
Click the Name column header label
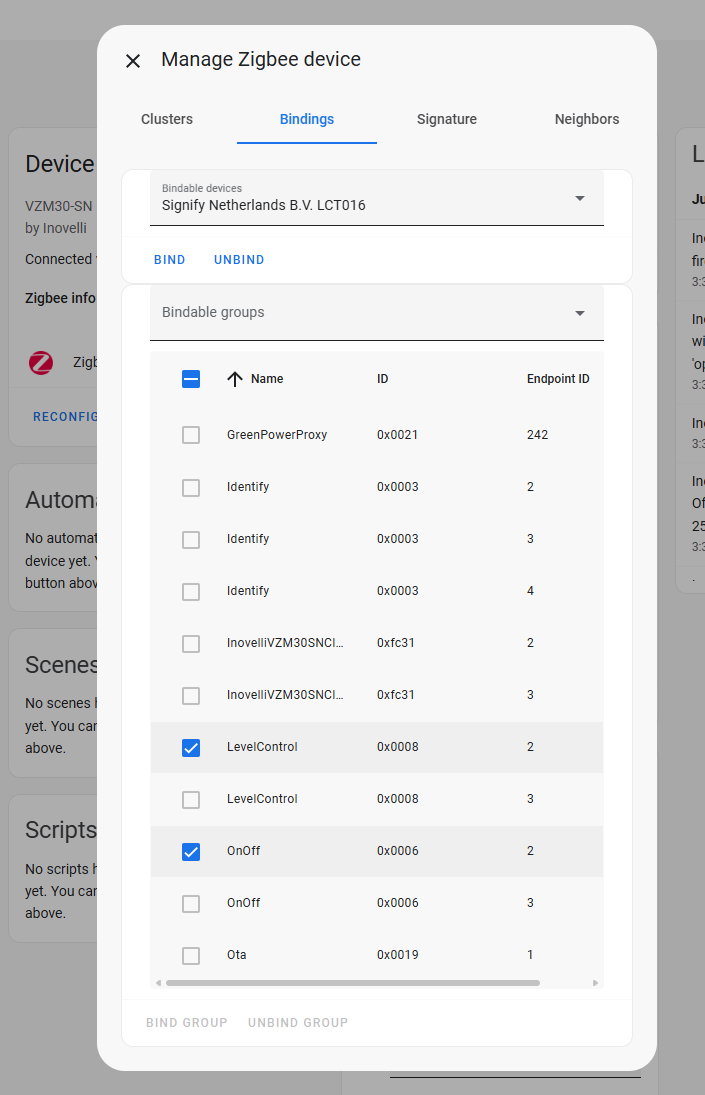(267, 379)
